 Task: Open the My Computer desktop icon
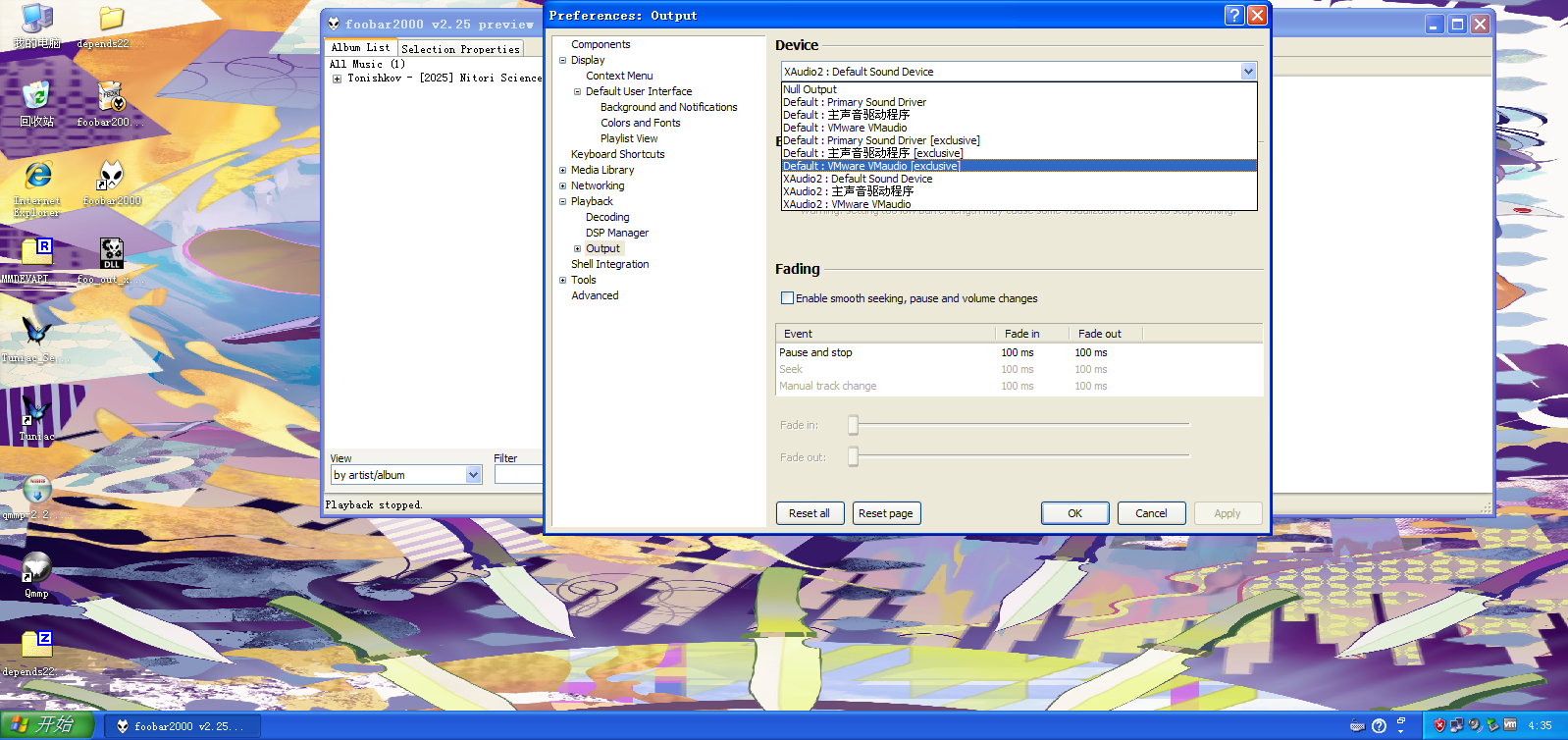[36, 26]
